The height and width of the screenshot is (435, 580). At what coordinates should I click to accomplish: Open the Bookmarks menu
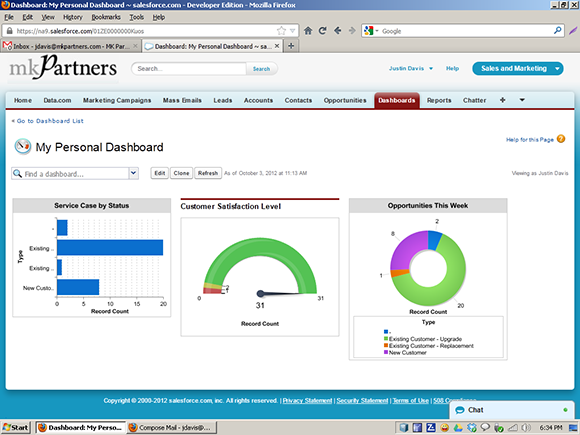pyautogui.click(x=106, y=17)
